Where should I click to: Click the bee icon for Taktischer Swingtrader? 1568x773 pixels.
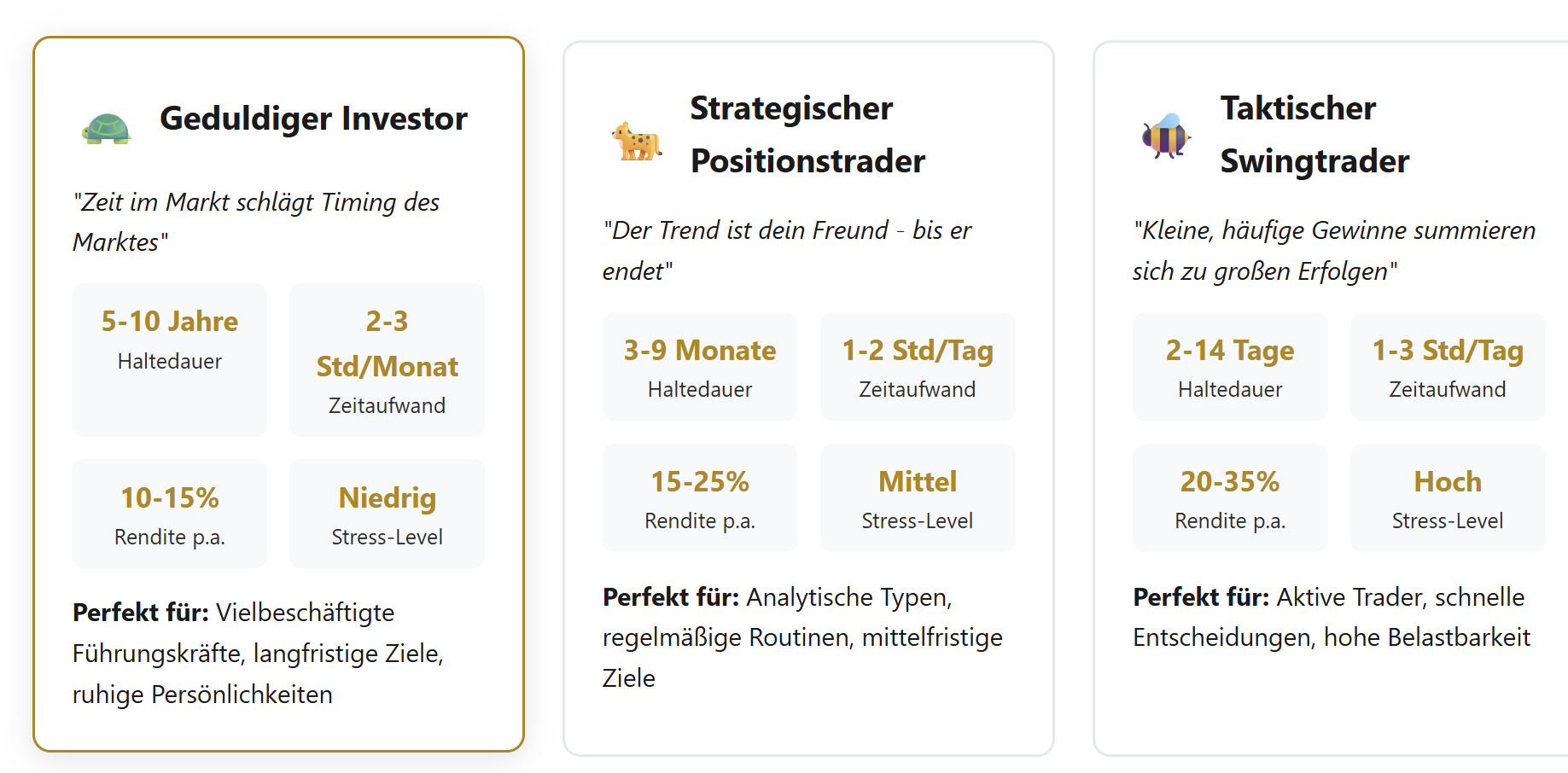1166,136
